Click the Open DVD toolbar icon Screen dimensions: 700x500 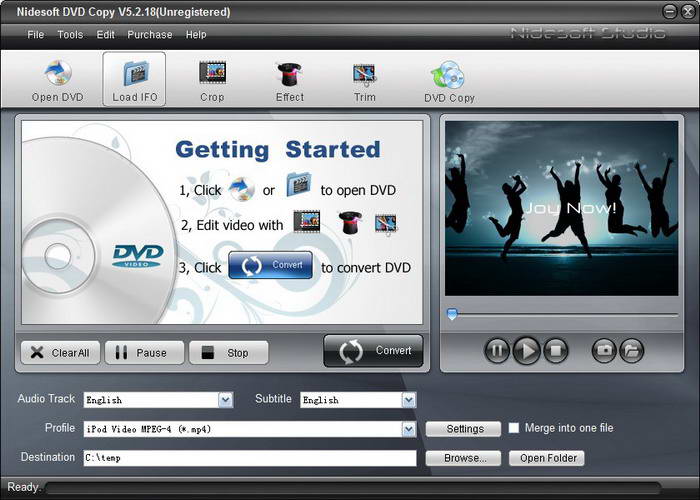[58, 80]
